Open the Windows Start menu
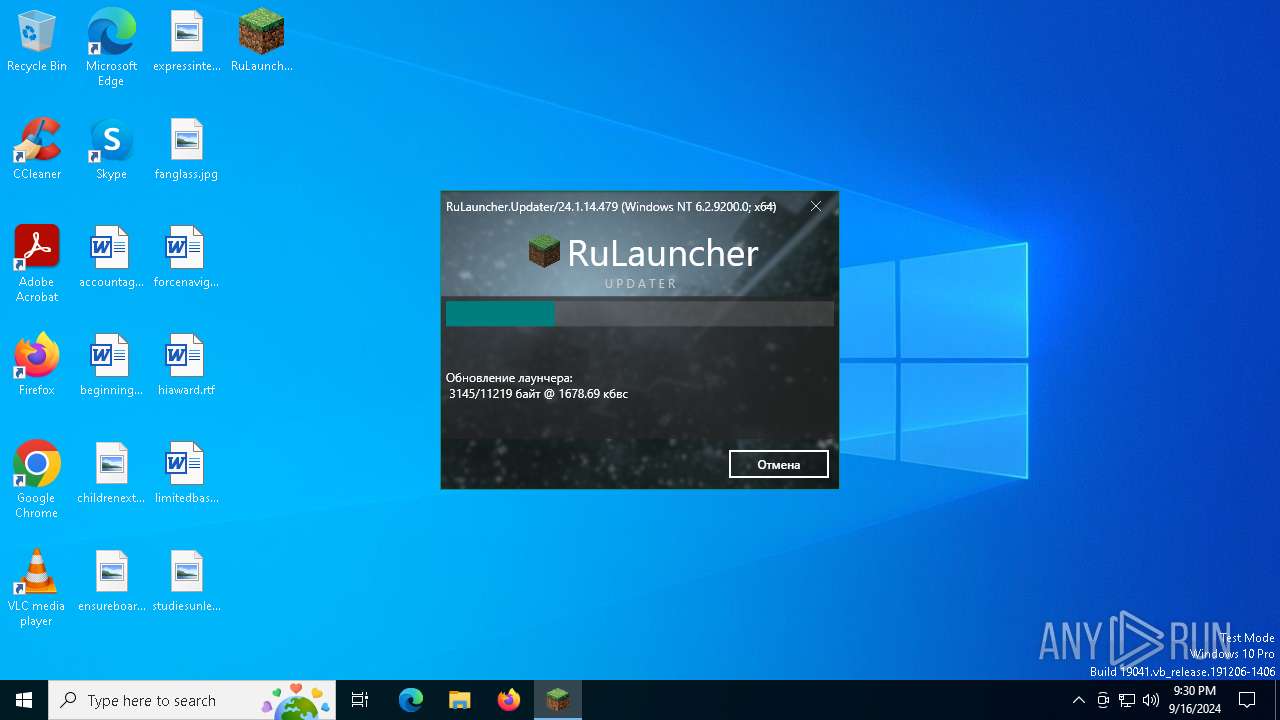 tap(24, 700)
